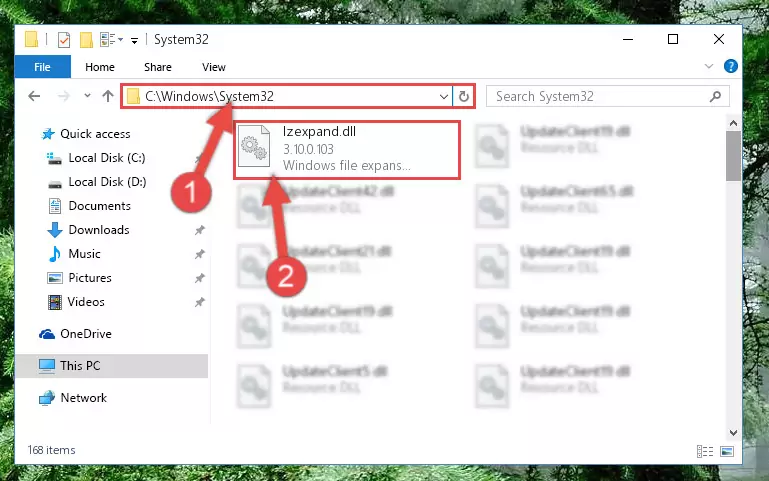Open the Pictures folder in sidebar

pos(90,278)
